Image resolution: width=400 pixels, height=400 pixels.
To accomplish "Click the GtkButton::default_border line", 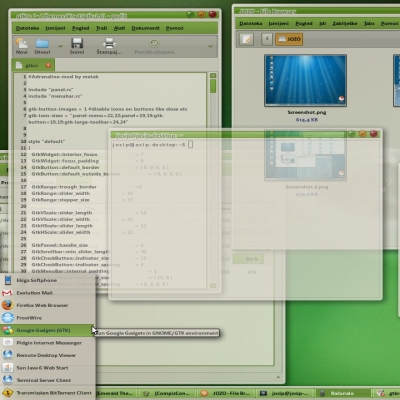I will [65, 167].
